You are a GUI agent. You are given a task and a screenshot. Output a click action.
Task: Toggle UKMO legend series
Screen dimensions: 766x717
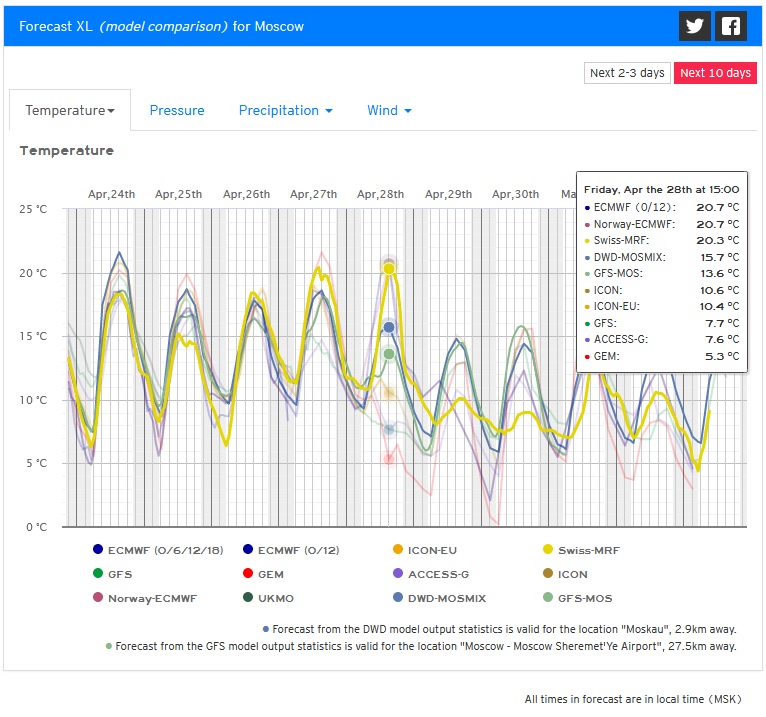point(268,598)
